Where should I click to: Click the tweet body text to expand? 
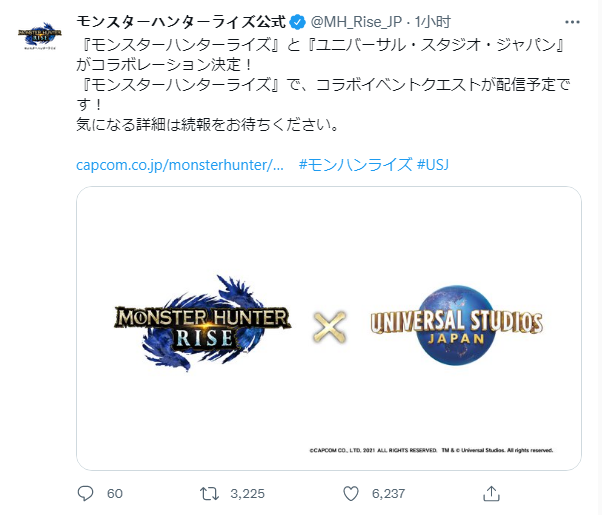tap(323, 84)
